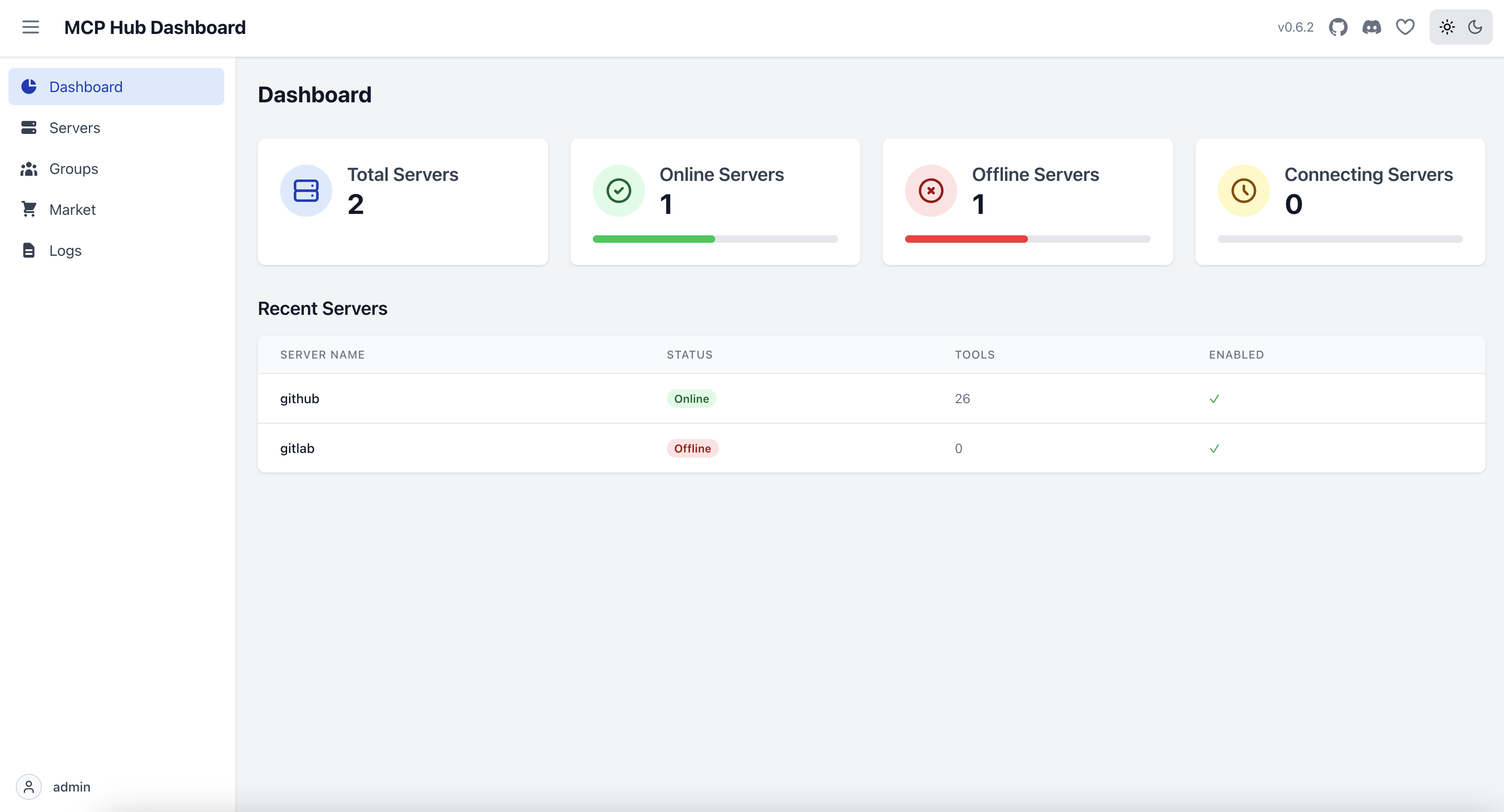Click the Offline status badge for gitlab
This screenshot has width=1504, height=812.
(x=692, y=449)
